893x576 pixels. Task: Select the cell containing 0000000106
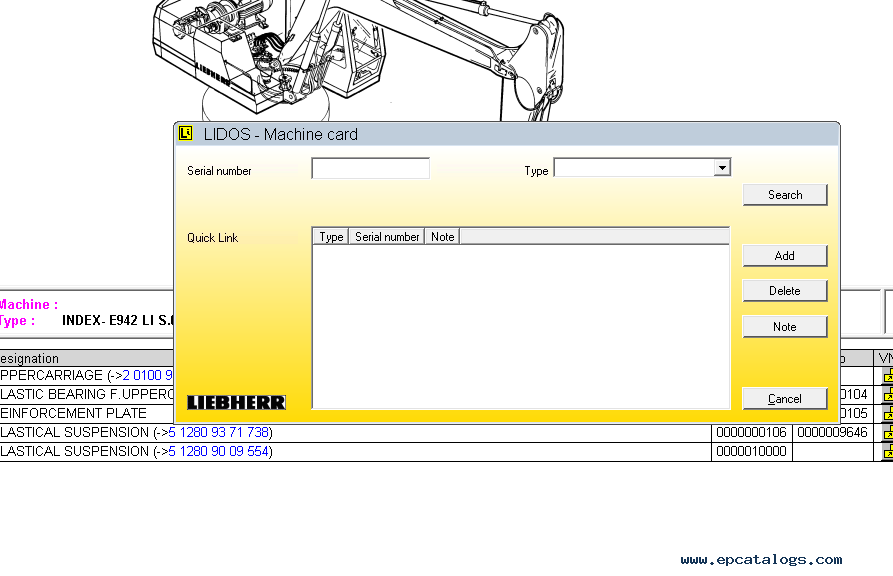tap(751, 432)
